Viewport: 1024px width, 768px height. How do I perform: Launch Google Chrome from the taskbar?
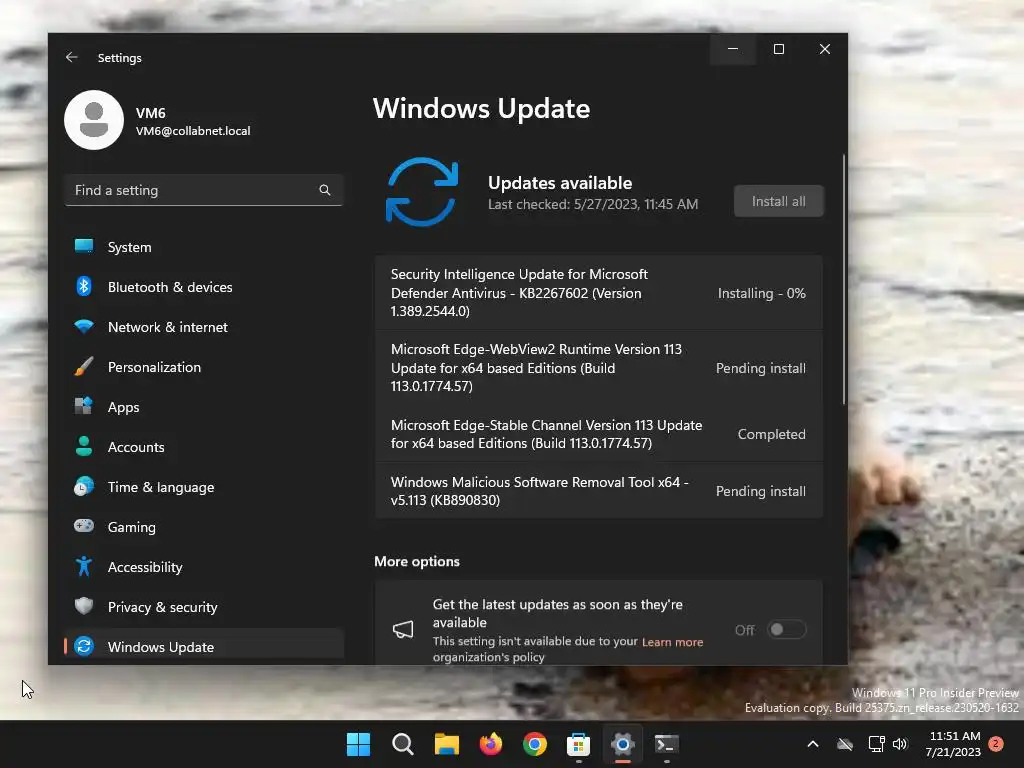point(535,744)
